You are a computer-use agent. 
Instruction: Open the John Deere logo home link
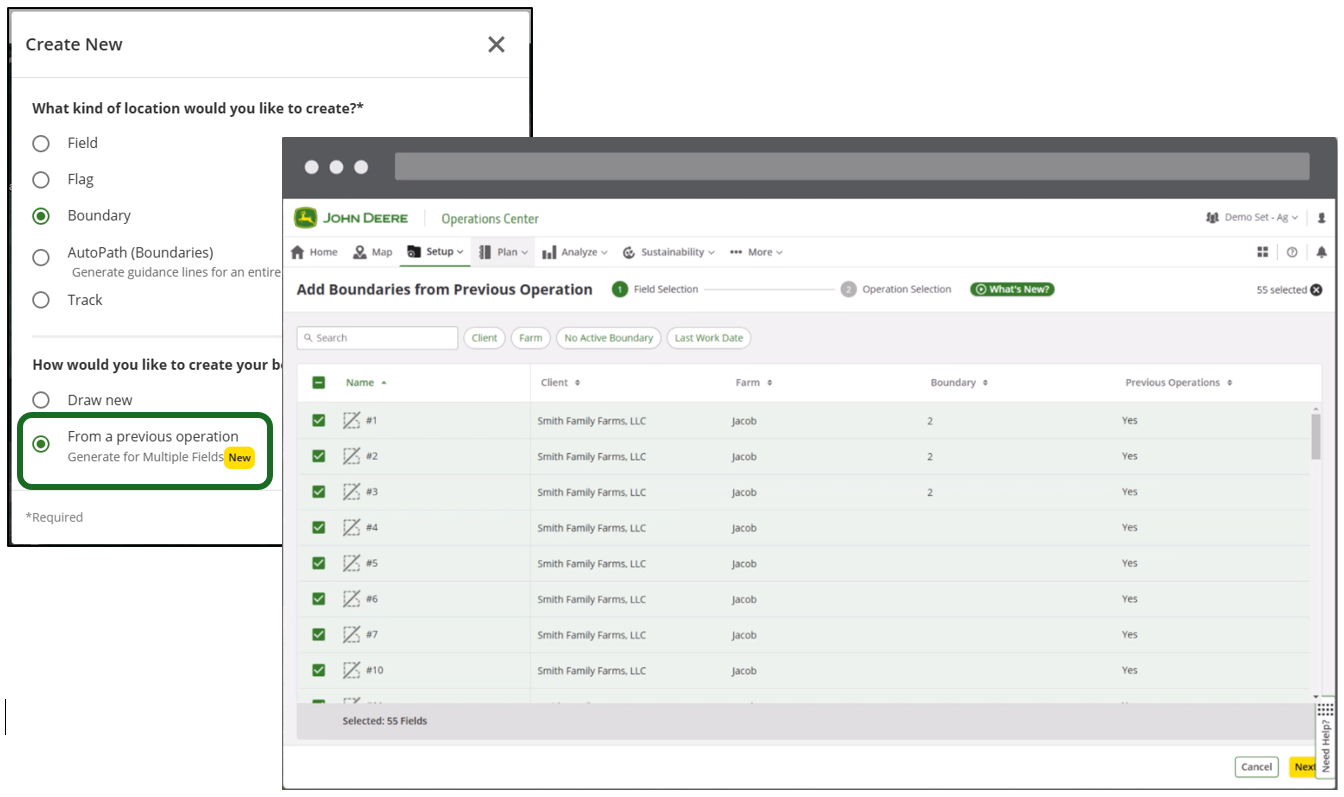click(351, 218)
